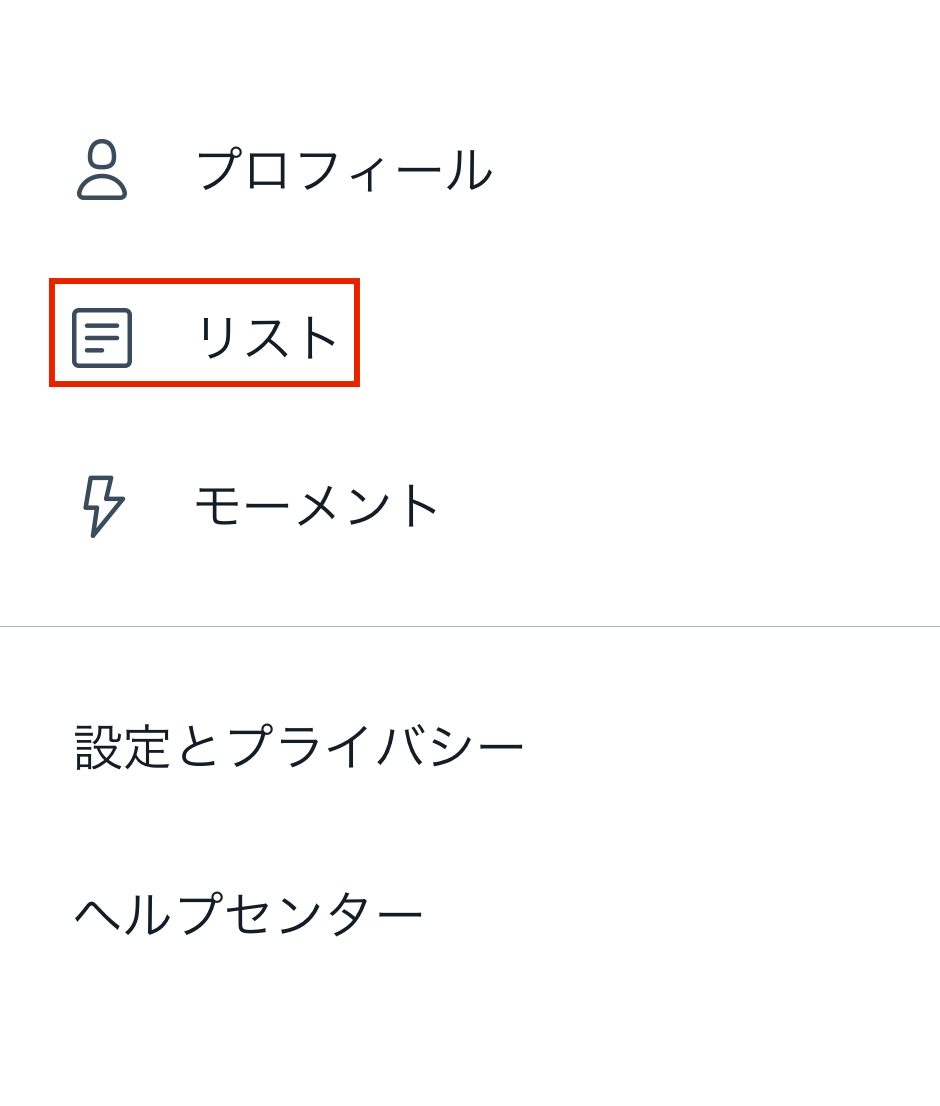The image size is (940, 1106).
Task: Select the Lists square text icon
Action: pyautogui.click(x=102, y=338)
